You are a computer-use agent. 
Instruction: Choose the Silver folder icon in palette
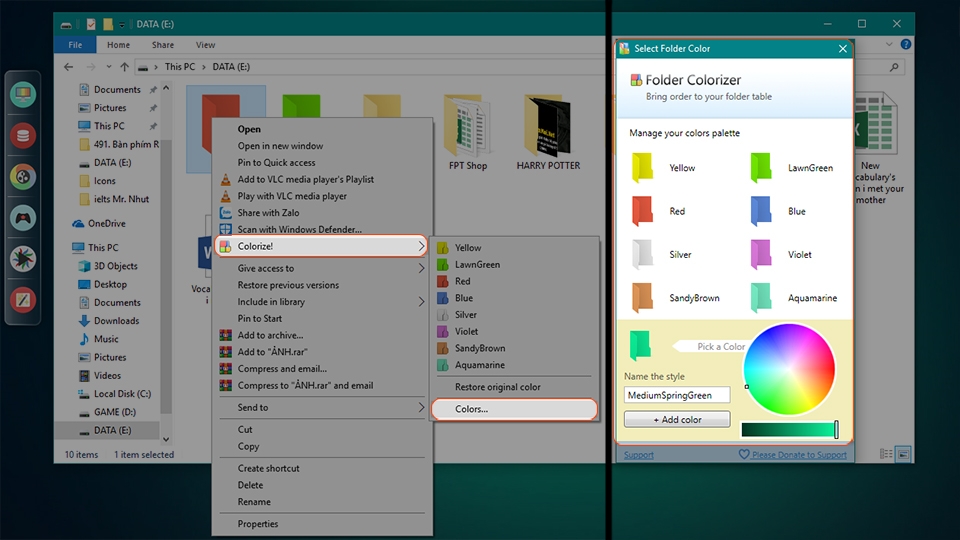tap(643, 254)
